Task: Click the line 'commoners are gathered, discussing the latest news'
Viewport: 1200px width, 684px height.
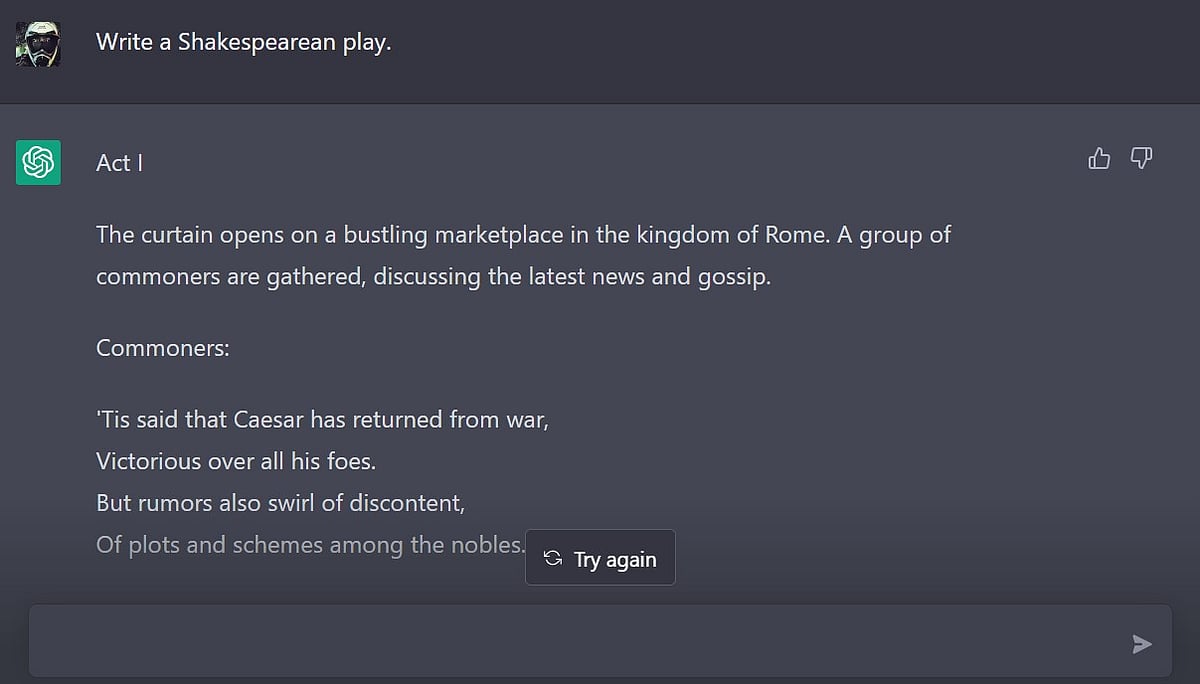Action: pos(433,277)
